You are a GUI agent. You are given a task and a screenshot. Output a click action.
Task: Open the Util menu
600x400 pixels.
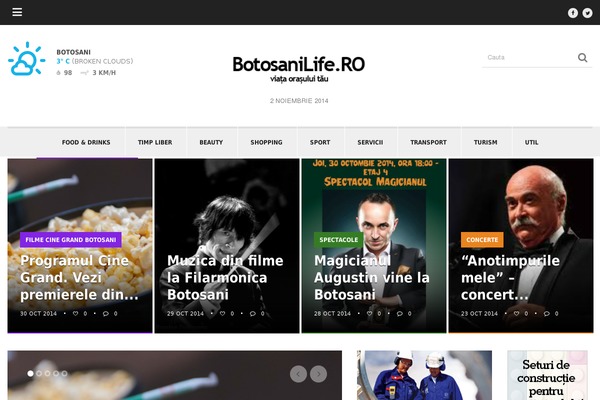532,142
